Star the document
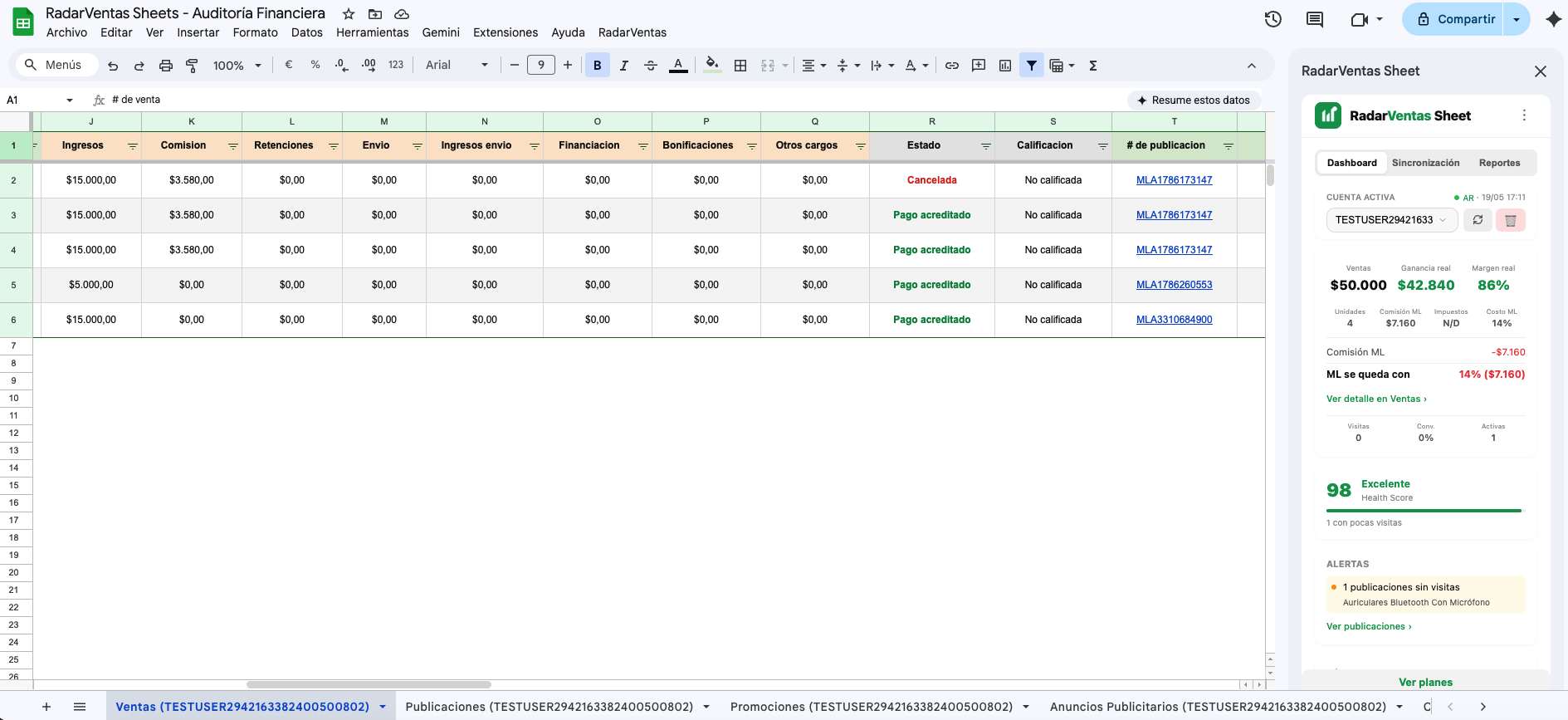 (x=349, y=14)
